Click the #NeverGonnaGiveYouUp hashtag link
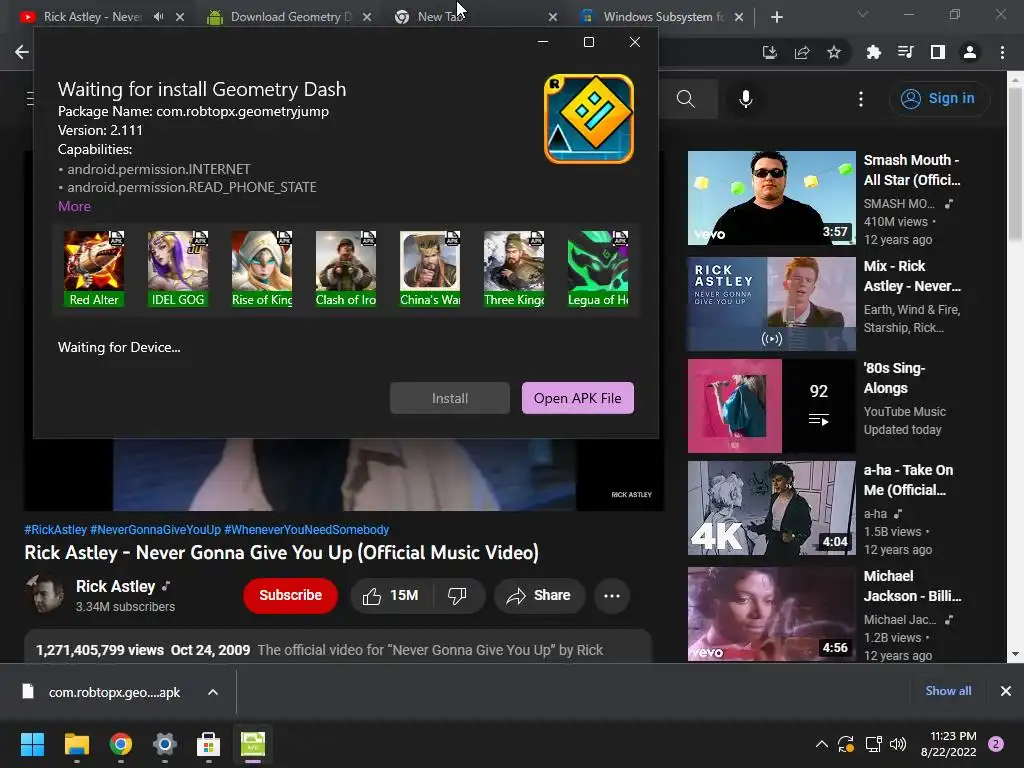1024x768 pixels. pyautogui.click(x=155, y=530)
